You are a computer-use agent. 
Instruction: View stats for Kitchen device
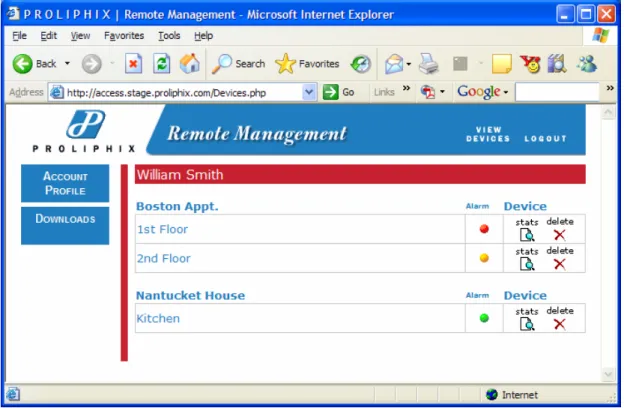pyautogui.click(x=527, y=324)
